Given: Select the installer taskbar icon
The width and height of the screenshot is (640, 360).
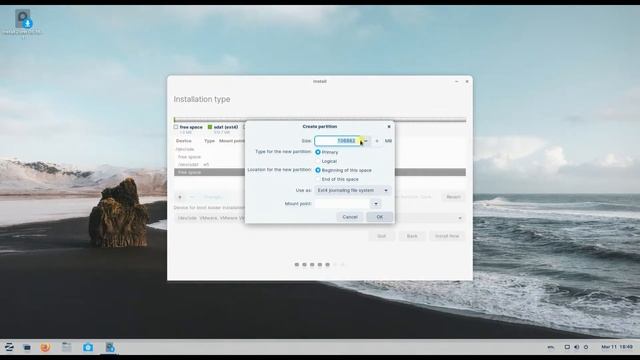Looking at the screenshot, I should (x=110, y=347).
